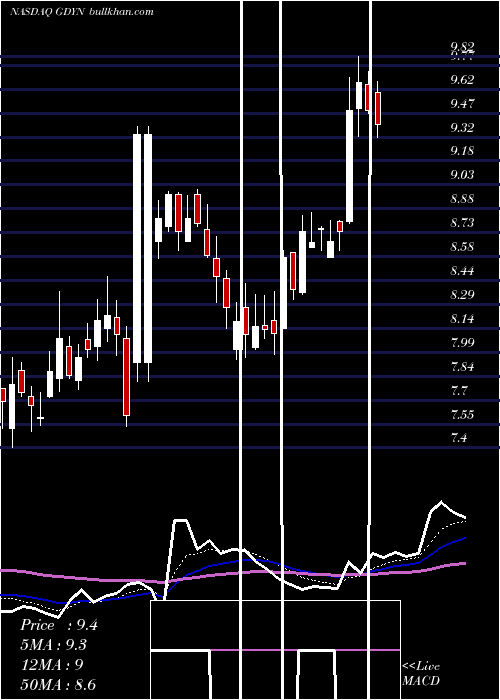This screenshot has width=500, height=700.
Task: Select the 9.62 price axis label
Action: 462,80
